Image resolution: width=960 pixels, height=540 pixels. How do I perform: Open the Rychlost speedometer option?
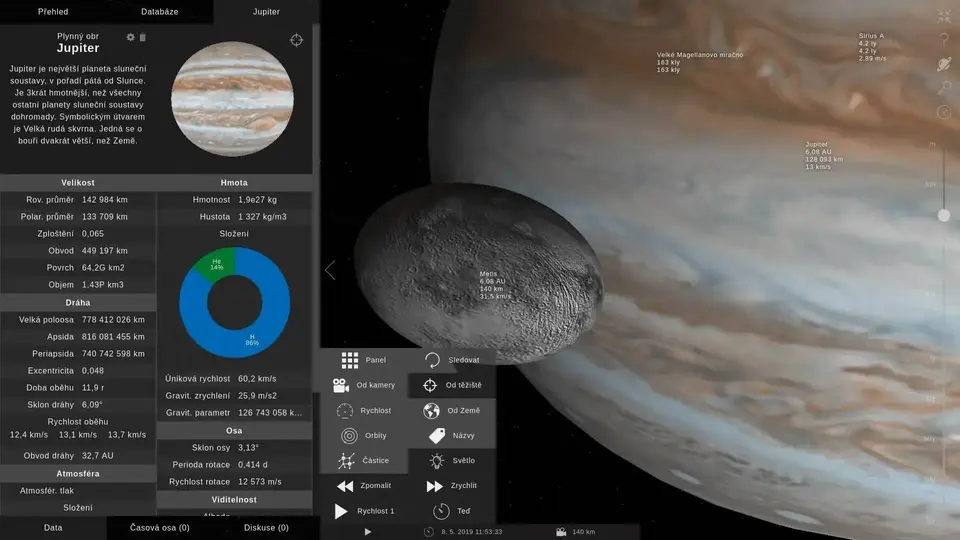pos(364,410)
